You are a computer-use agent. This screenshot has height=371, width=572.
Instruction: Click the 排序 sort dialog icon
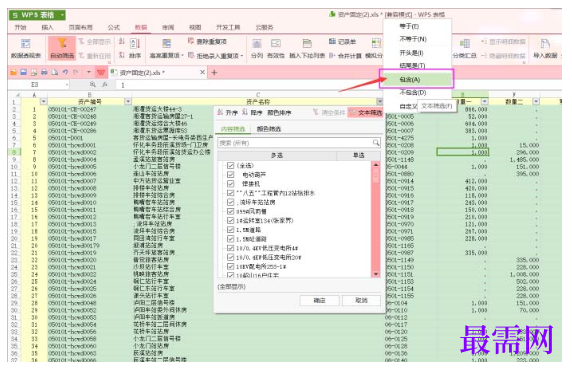(135, 43)
